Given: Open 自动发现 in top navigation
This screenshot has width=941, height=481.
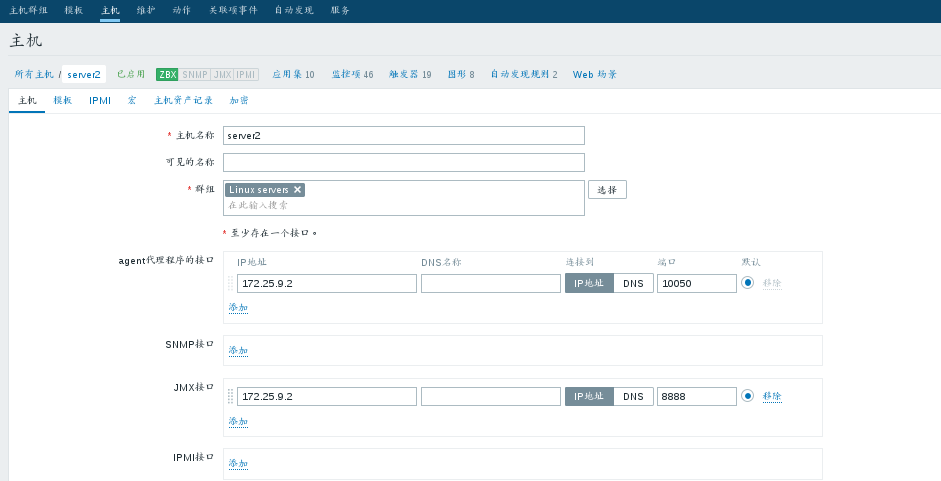Looking at the screenshot, I should [294, 10].
